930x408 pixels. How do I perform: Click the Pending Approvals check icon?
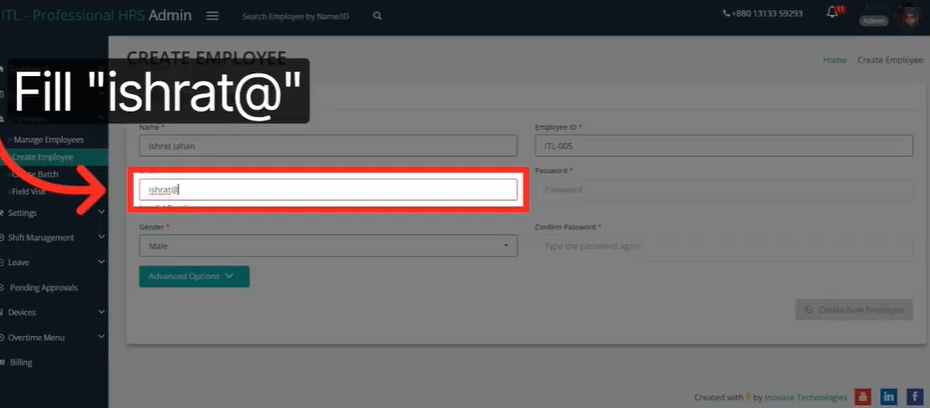coord(2,288)
